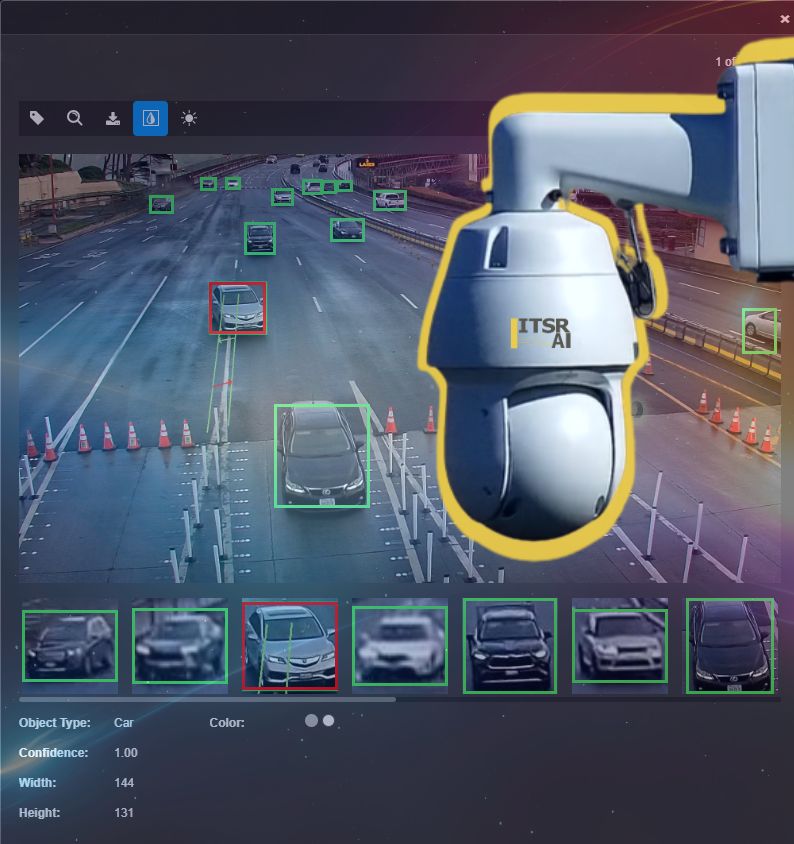Screen dimensions: 794x844
Task: Click the brightness sun icon
Action: (x=188, y=118)
